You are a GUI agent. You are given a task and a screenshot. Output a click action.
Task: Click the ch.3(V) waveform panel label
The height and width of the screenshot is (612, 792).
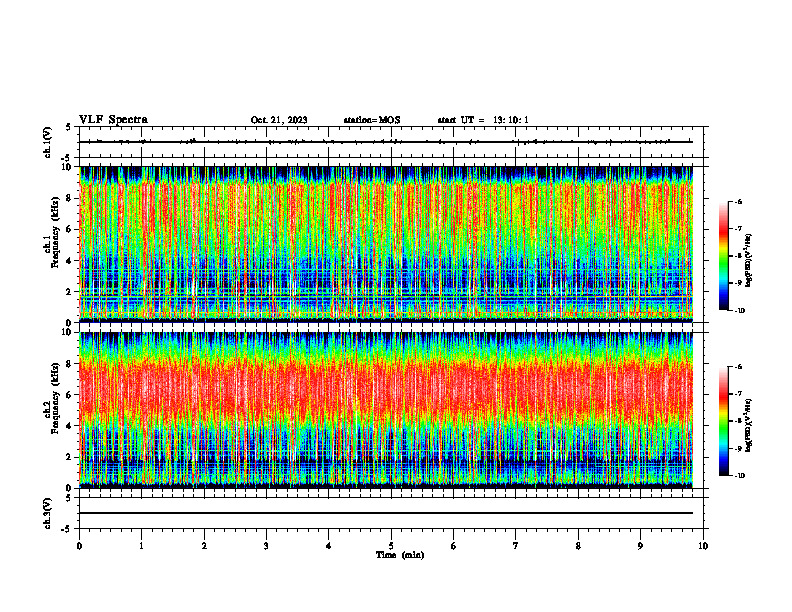click(x=48, y=513)
